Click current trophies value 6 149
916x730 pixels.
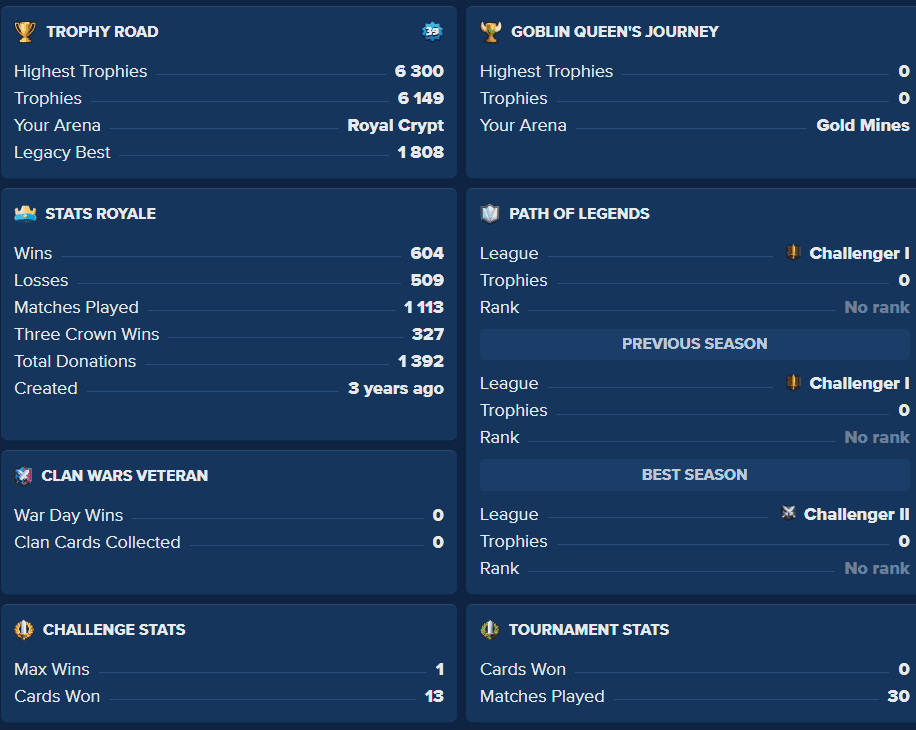coord(421,98)
